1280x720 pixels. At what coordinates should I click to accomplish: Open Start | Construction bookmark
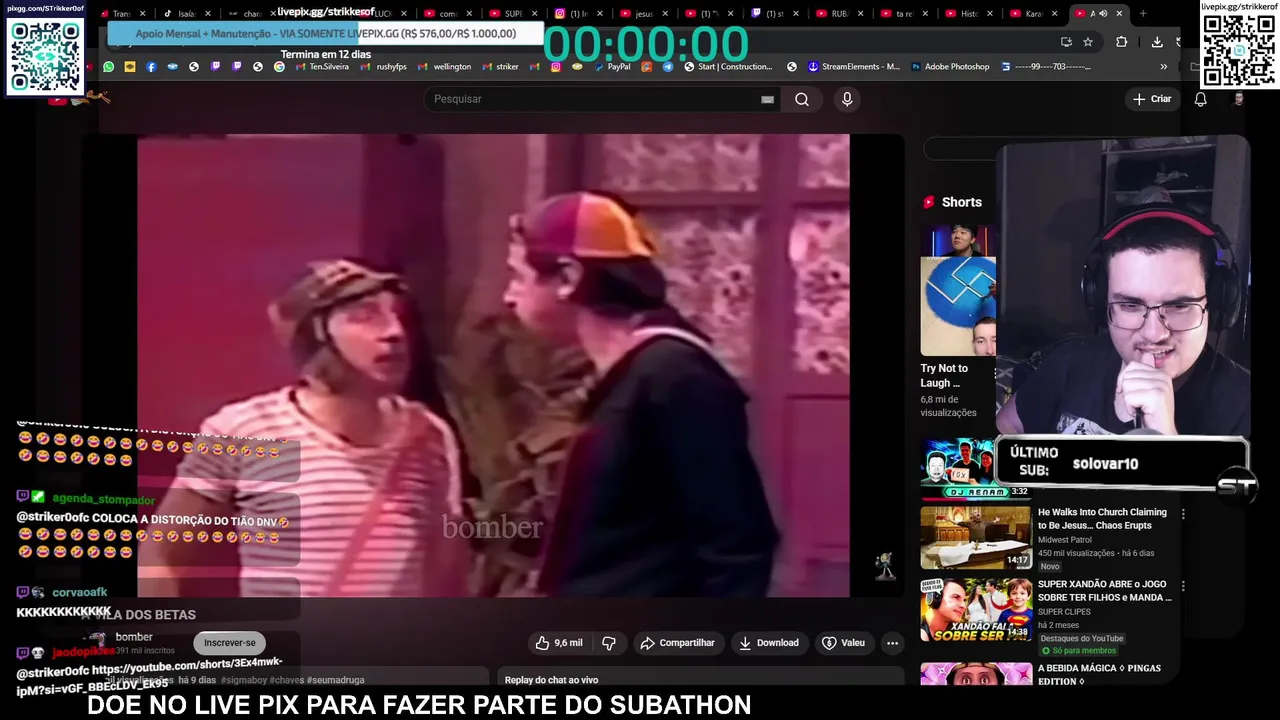point(728,67)
